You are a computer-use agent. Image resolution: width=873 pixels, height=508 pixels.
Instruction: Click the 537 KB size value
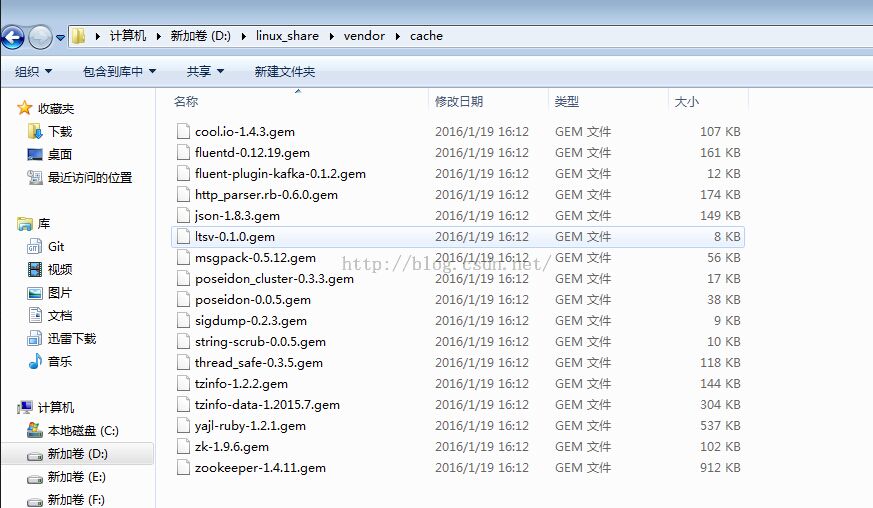tap(720, 426)
